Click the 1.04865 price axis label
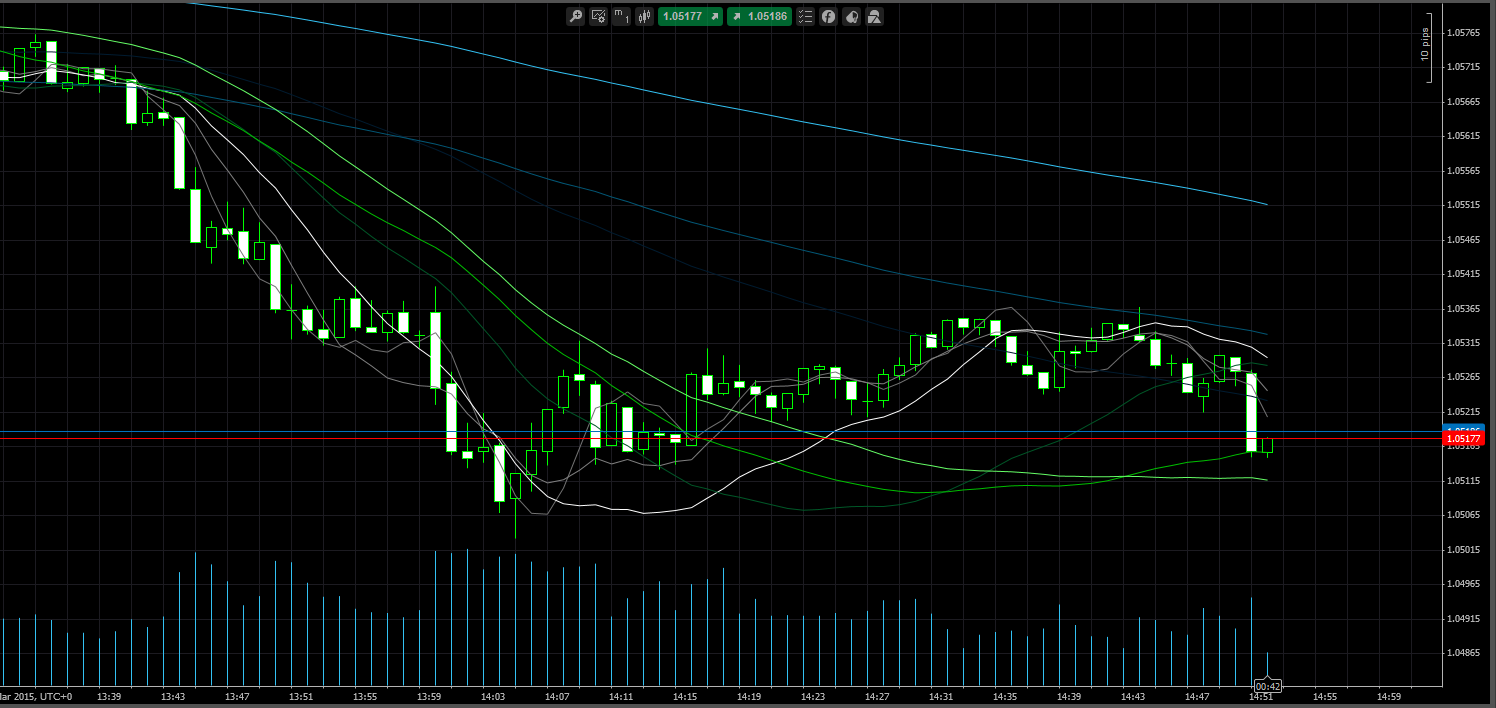The height and width of the screenshot is (708, 1496). [1463, 653]
